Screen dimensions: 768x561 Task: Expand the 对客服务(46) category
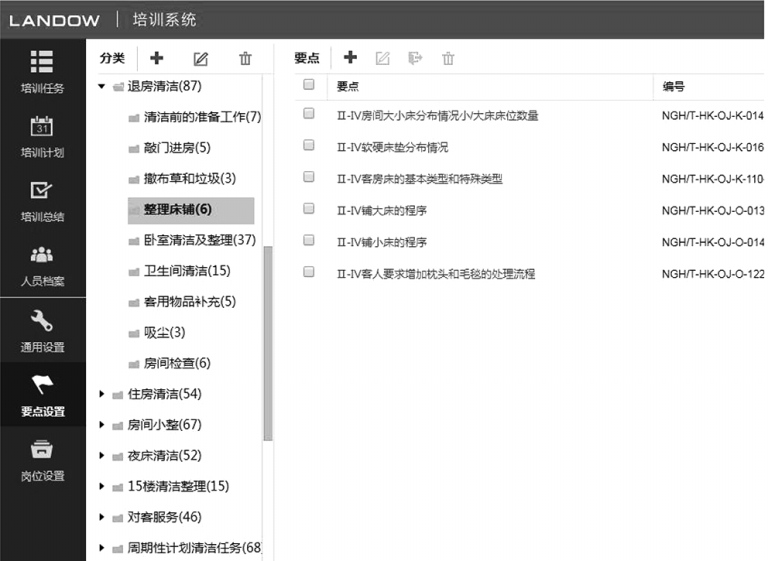pyautogui.click(x=102, y=517)
